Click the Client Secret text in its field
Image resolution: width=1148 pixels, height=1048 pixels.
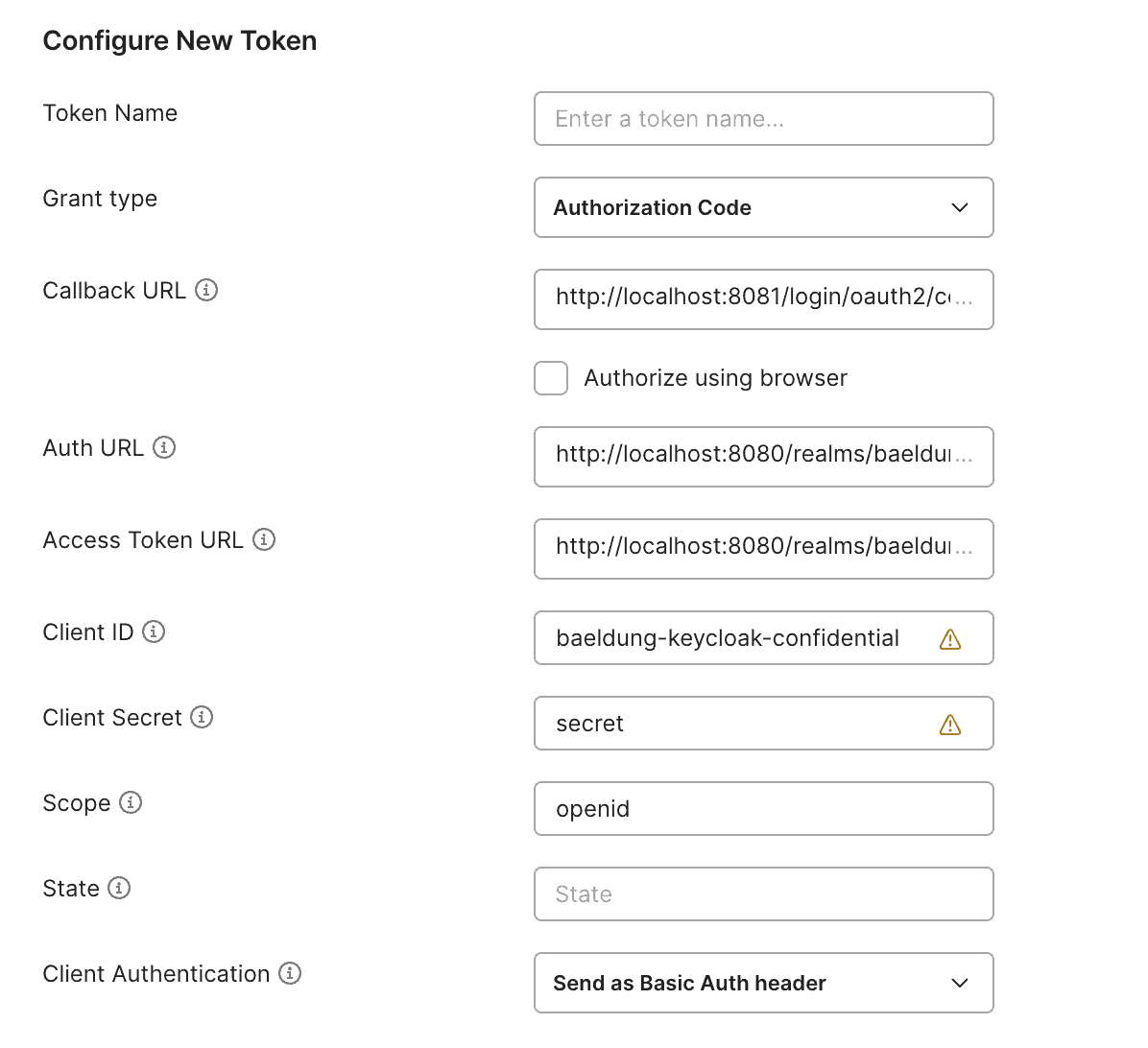[591, 724]
